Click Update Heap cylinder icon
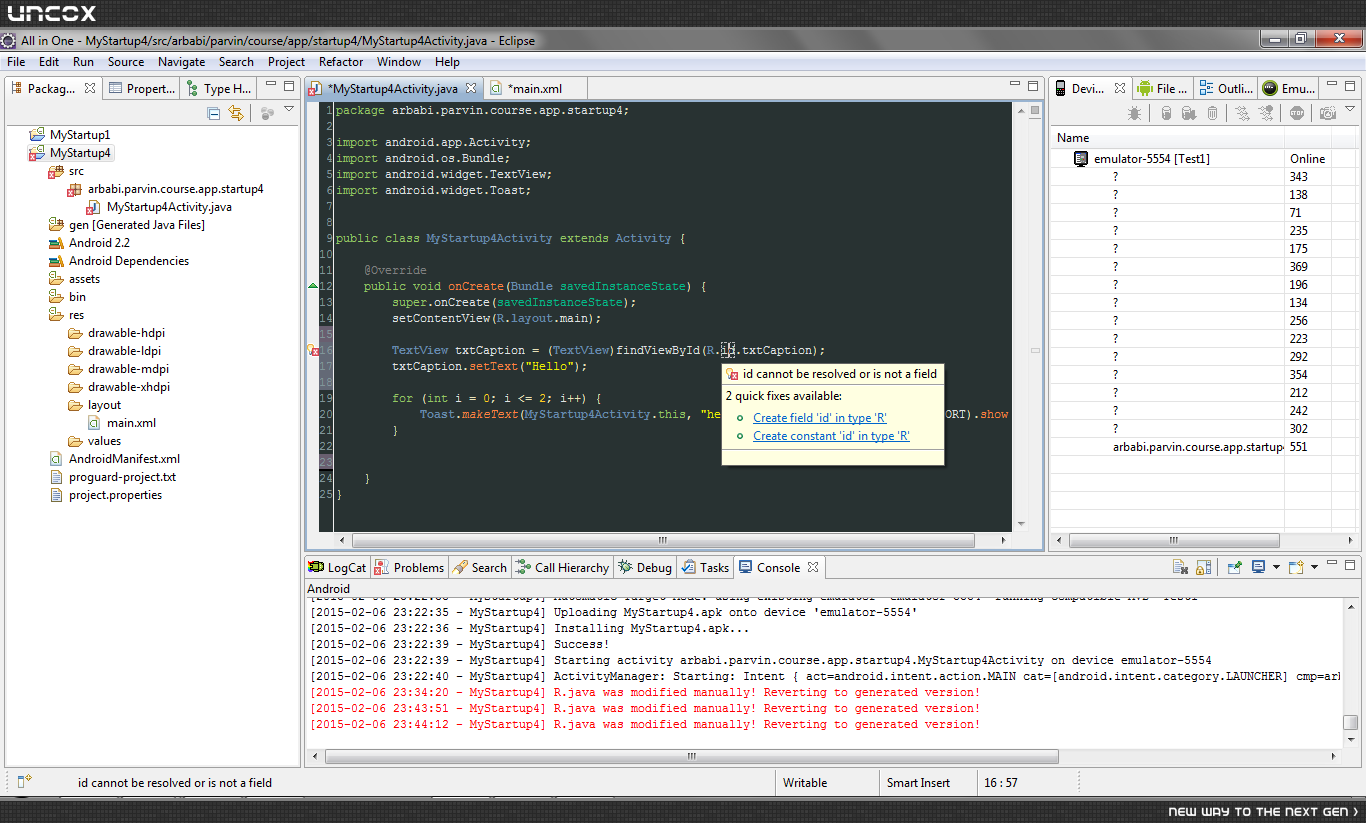Viewport: 1366px width, 823px height. click(1166, 114)
